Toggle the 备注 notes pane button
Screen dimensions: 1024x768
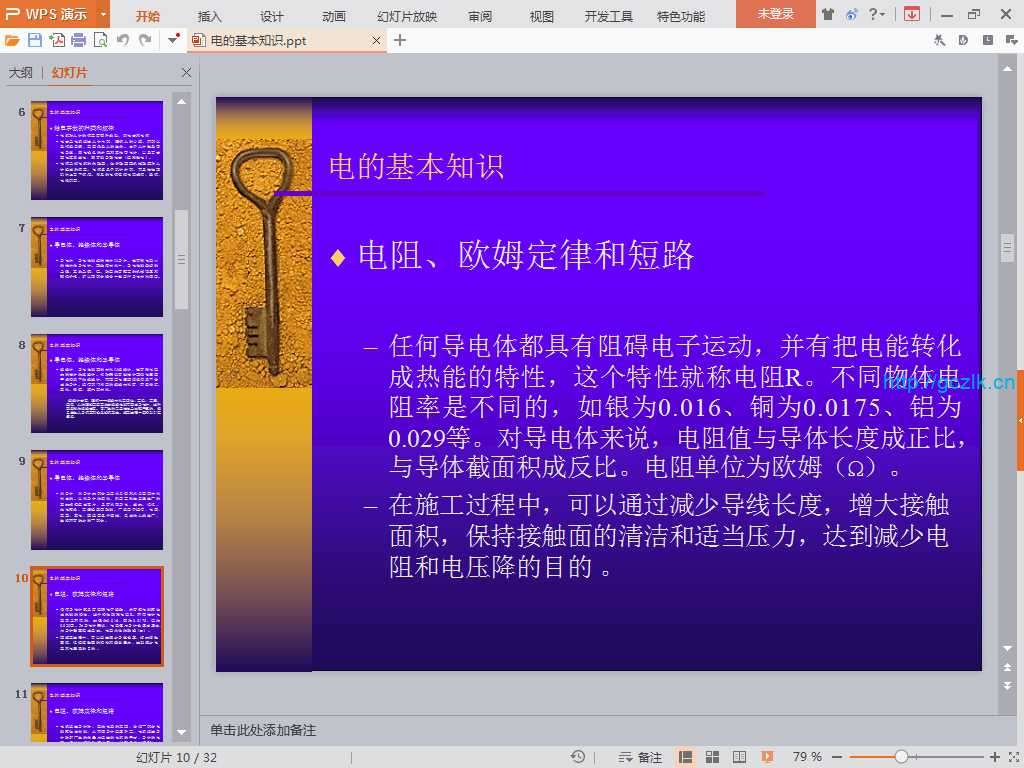[640, 757]
